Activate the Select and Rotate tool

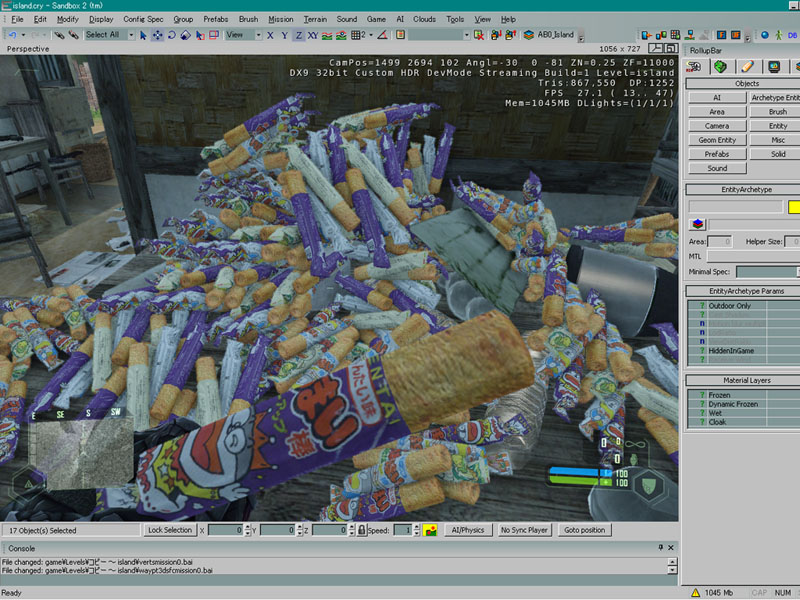(171, 35)
